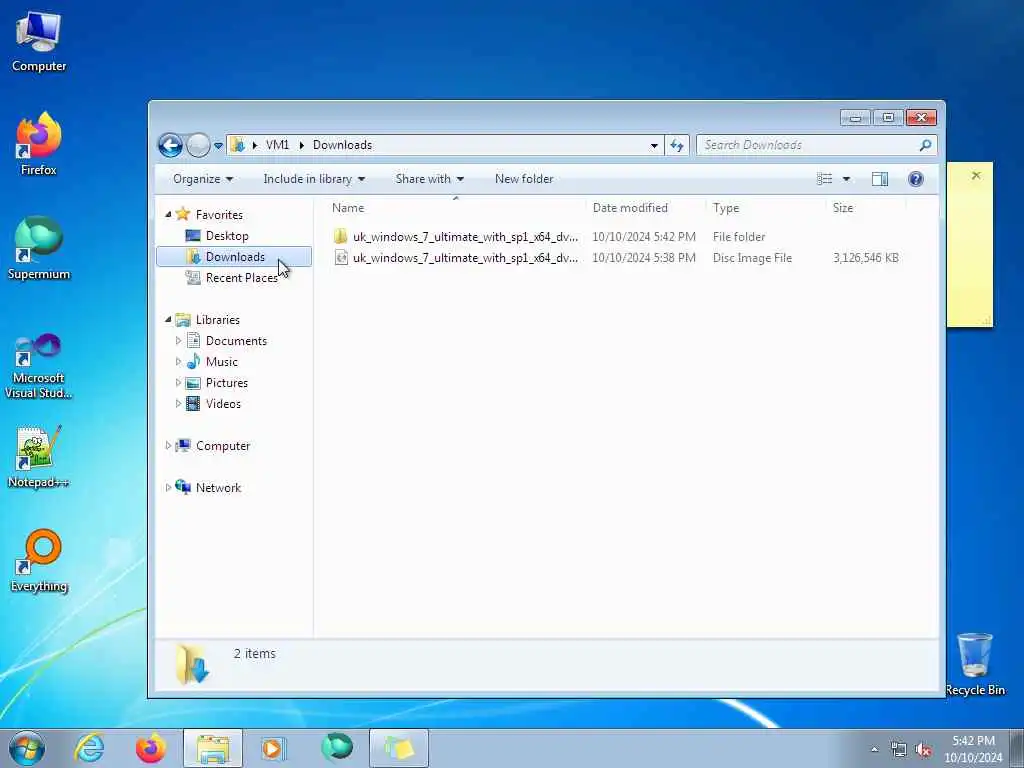This screenshot has width=1024, height=768.
Task: Sort by Name column header
Action: coord(456,208)
